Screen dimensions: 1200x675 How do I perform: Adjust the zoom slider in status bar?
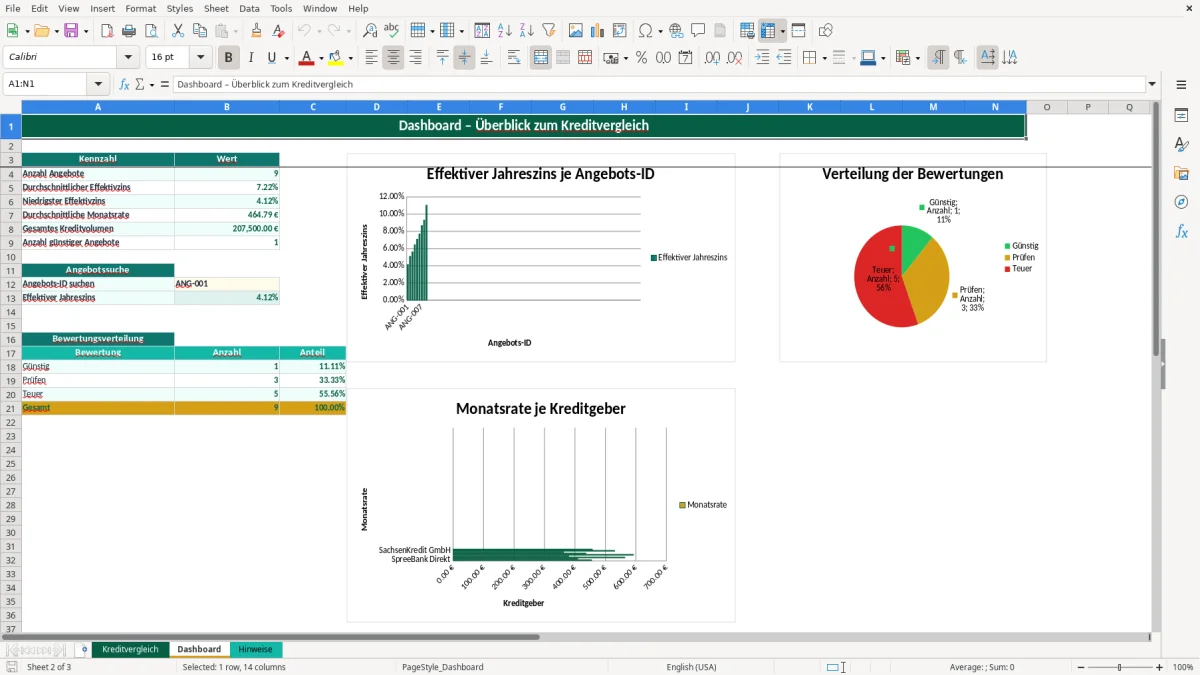tap(1119, 667)
